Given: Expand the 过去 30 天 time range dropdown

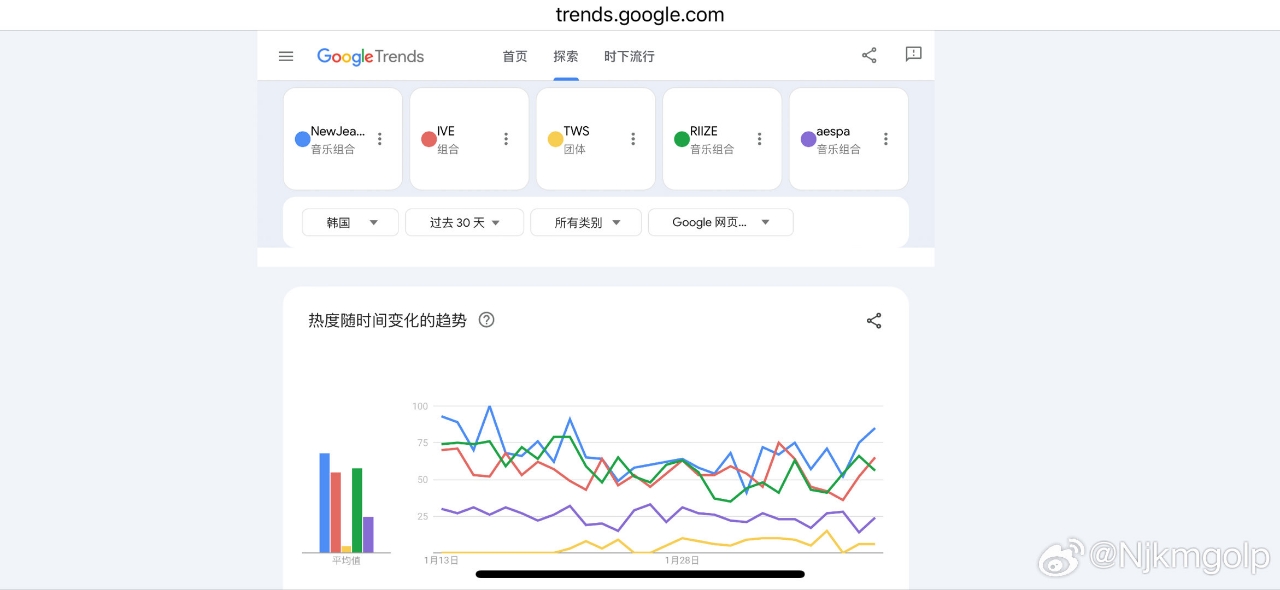Looking at the screenshot, I should click(x=464, y=222).
